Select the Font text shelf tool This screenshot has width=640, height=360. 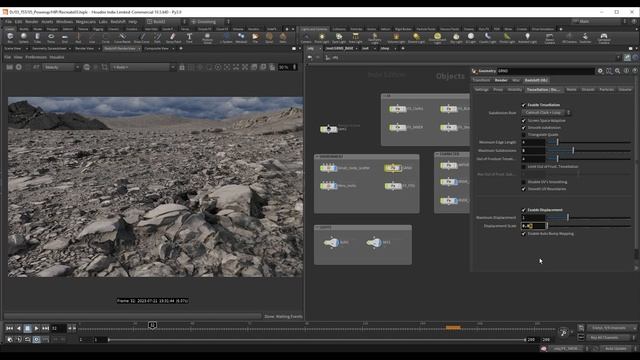(189, 38)
